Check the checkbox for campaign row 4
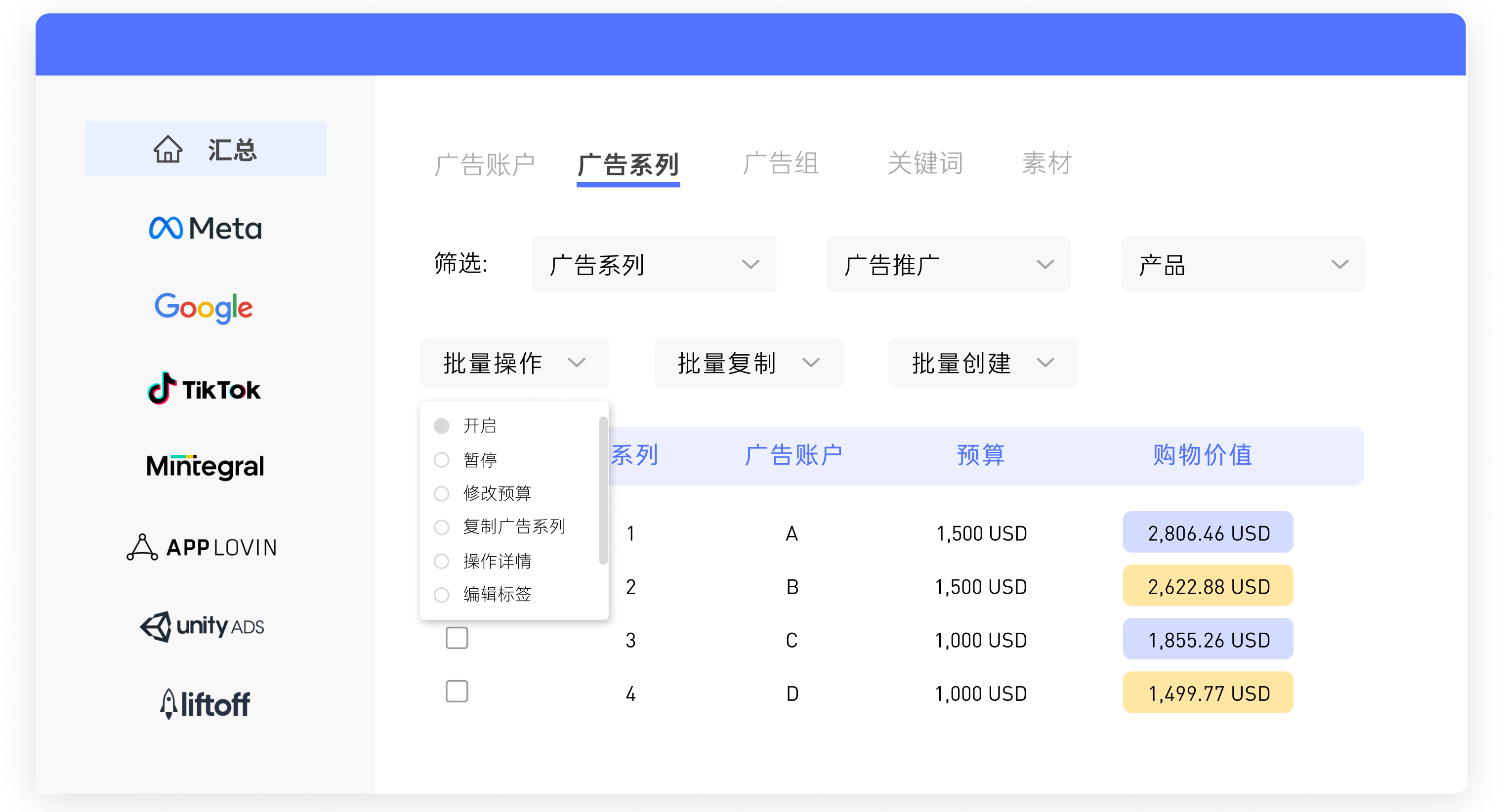This screenshot has height=812, width=1504. 457,691
